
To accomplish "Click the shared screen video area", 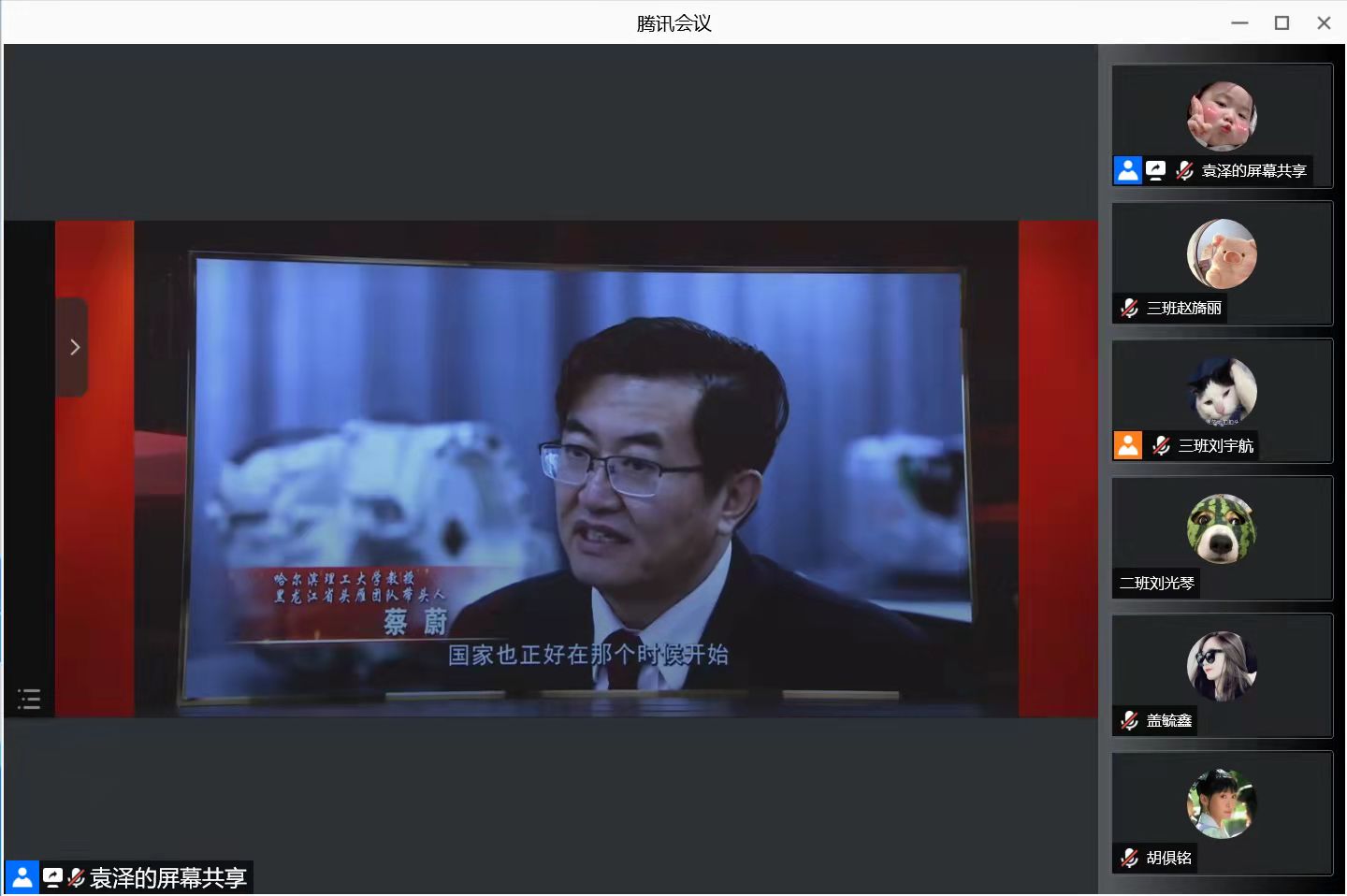I will click(575, 468).
